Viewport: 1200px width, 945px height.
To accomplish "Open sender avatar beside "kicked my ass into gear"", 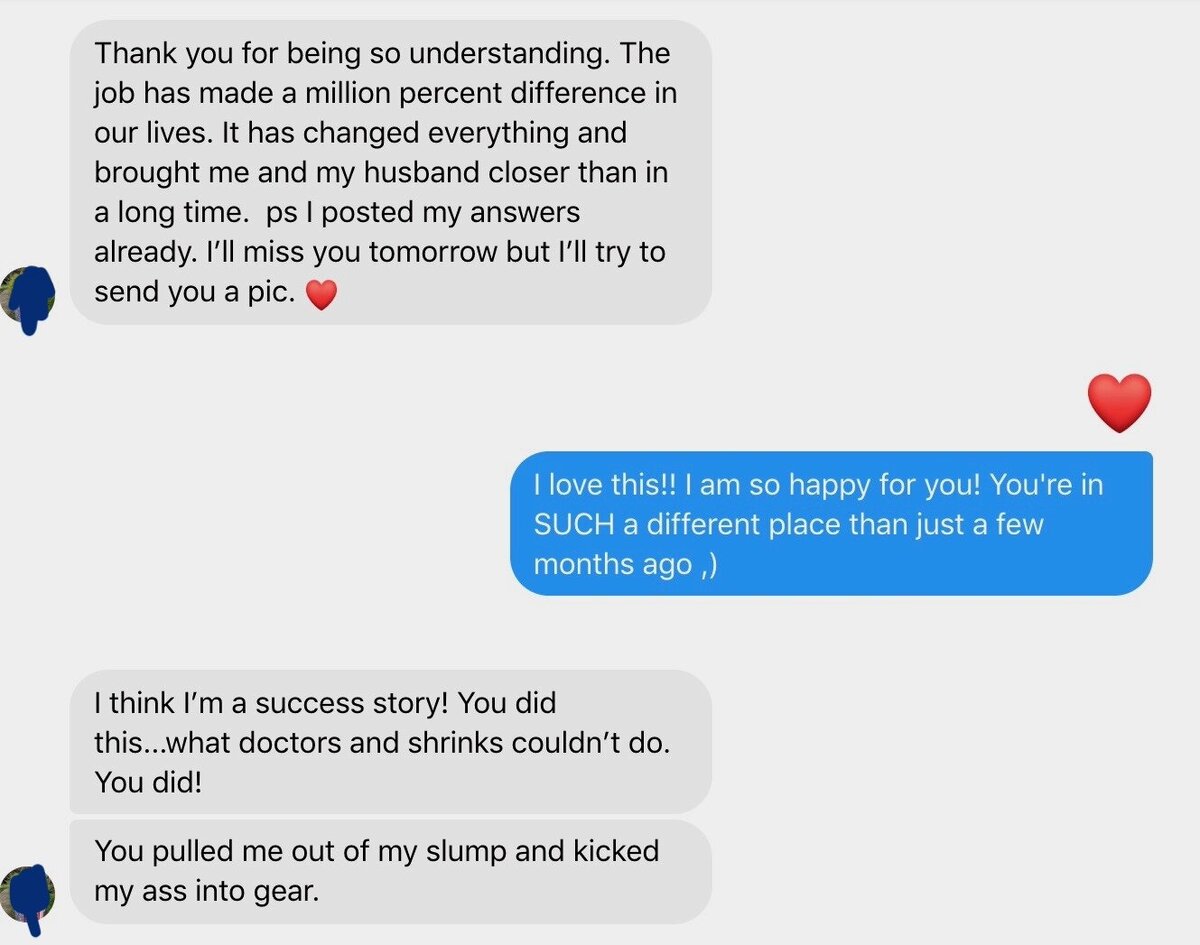I will 28,897.
